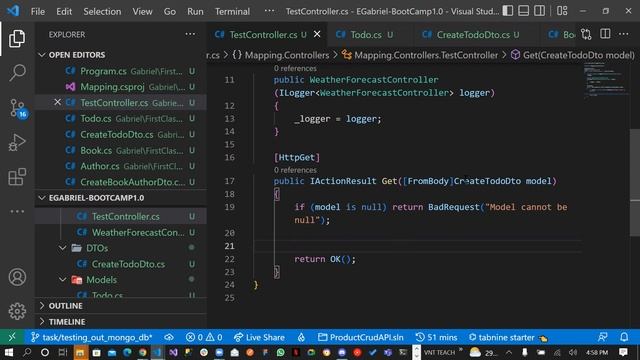Open ProductCrudAPI.sln project selector

(x=361, y=338)
